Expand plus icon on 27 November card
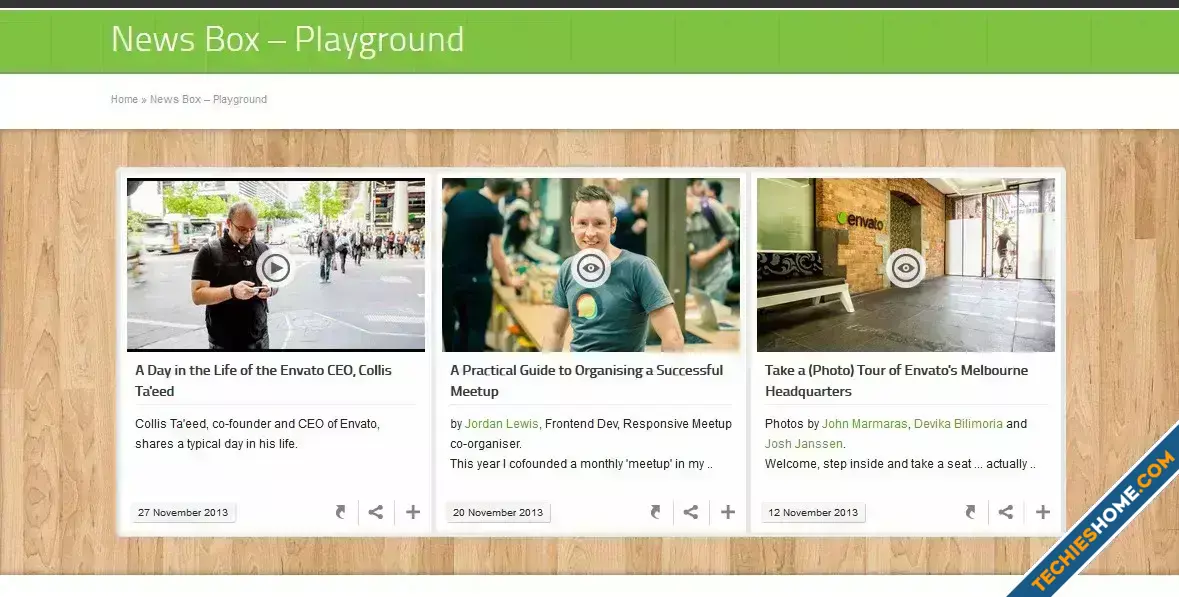The height and width of the screenshot is (597, 1179). pyautogui.click(x=413, y=512)
